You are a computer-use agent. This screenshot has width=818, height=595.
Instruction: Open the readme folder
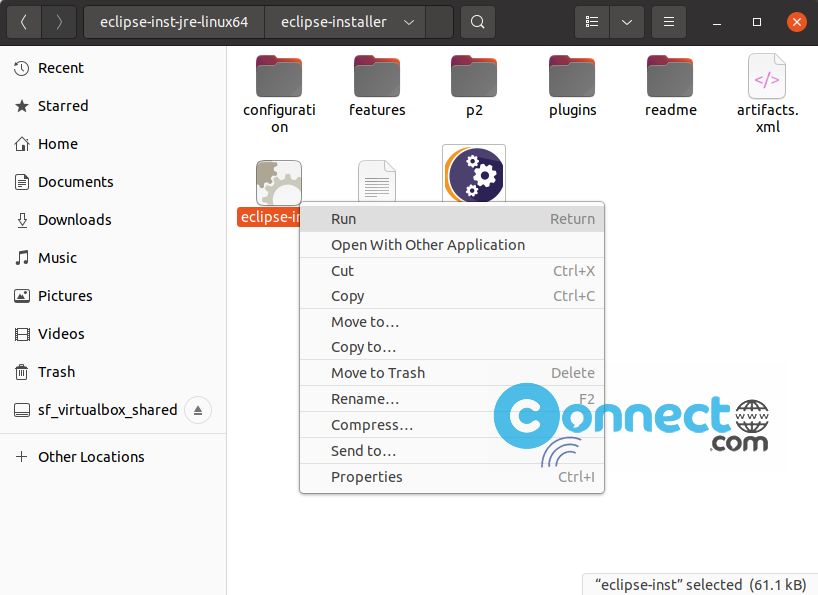[x=670, y=87]
